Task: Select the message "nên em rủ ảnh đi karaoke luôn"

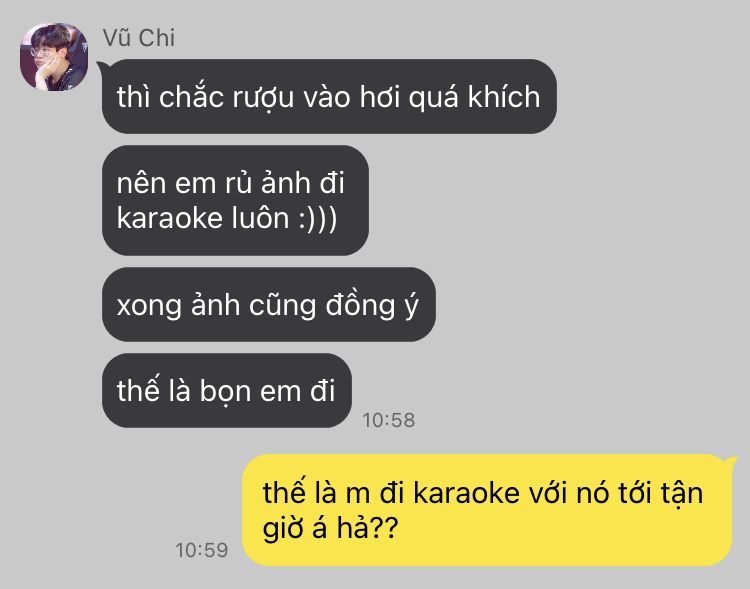Action: click(x=235, y=200)
